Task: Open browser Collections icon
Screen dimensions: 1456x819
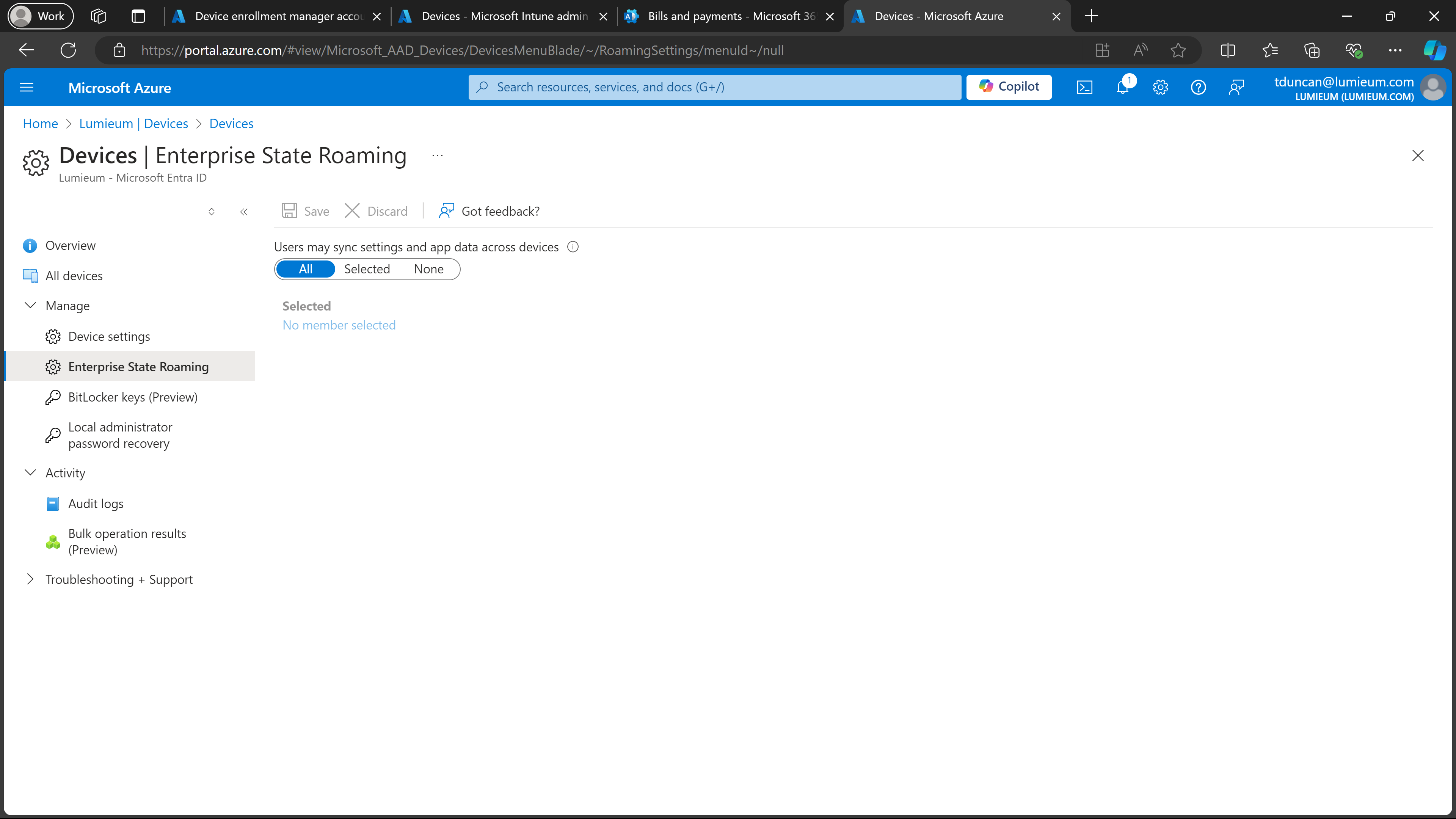Action: click(x=1311, y=50)
